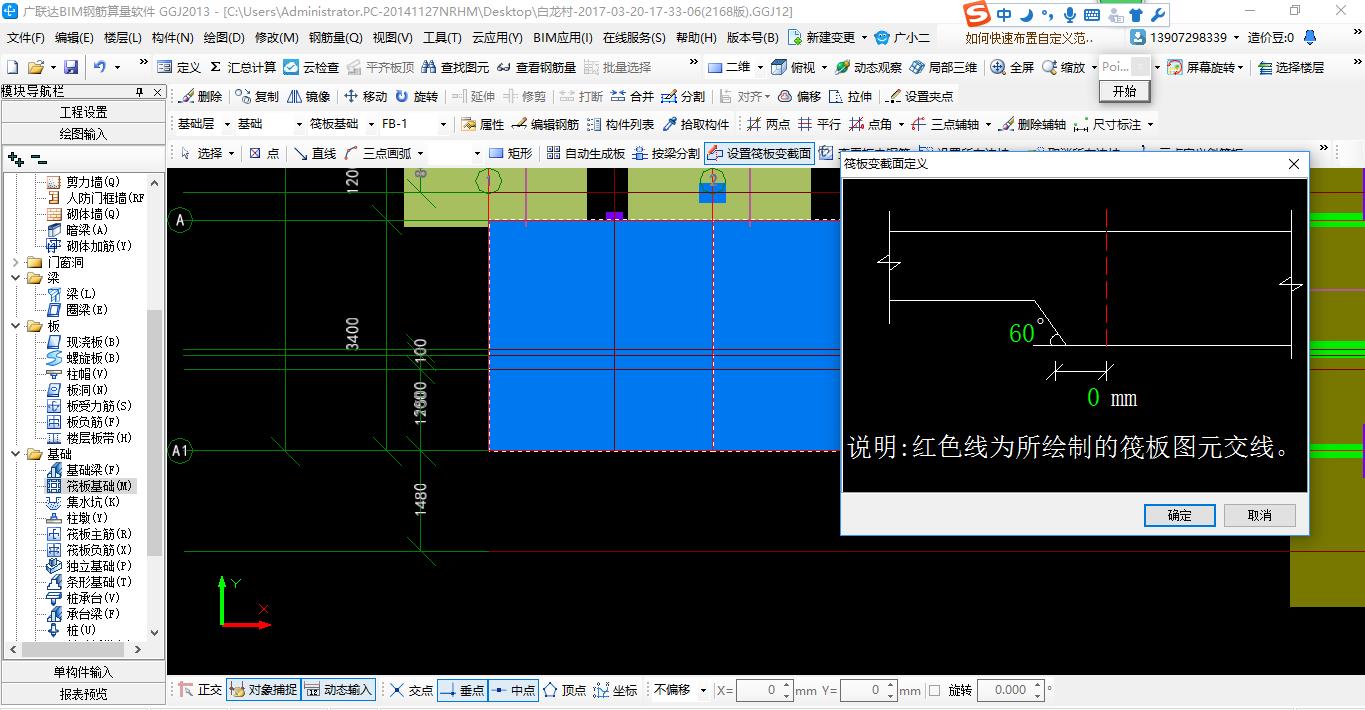Select the 移动 move tool
Image resolution: width=1365 pixels, height=710 pixels.
[x=365, y=96]
